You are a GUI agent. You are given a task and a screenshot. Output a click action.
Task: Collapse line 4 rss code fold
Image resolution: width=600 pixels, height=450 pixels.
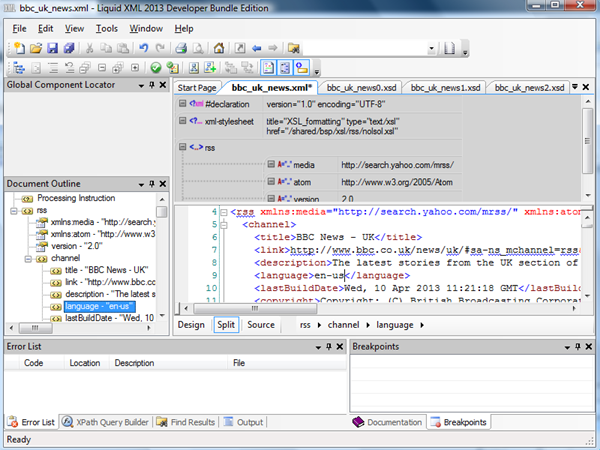point(224,212)
